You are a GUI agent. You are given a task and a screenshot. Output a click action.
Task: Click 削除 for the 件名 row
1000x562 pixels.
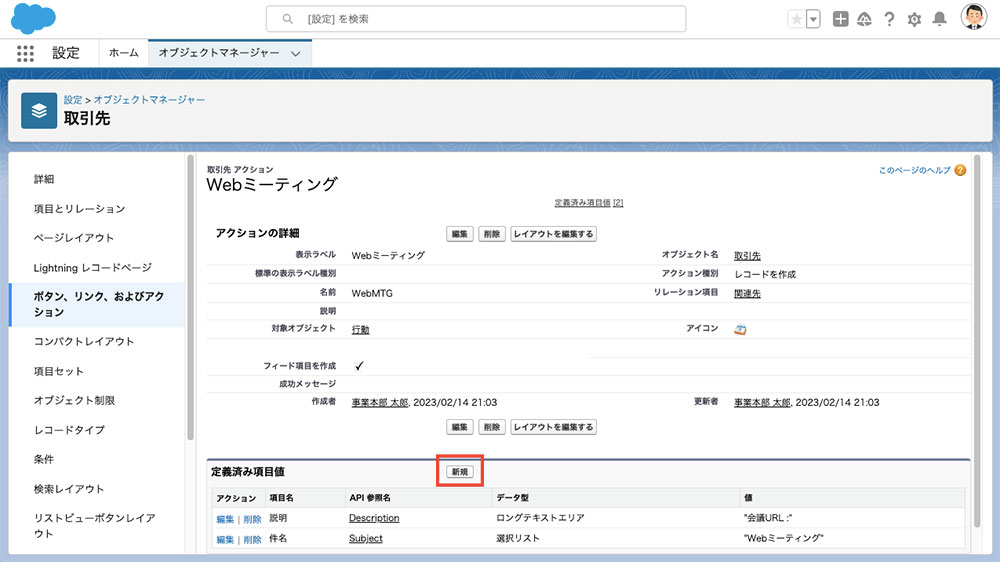[x=253, y=540]
